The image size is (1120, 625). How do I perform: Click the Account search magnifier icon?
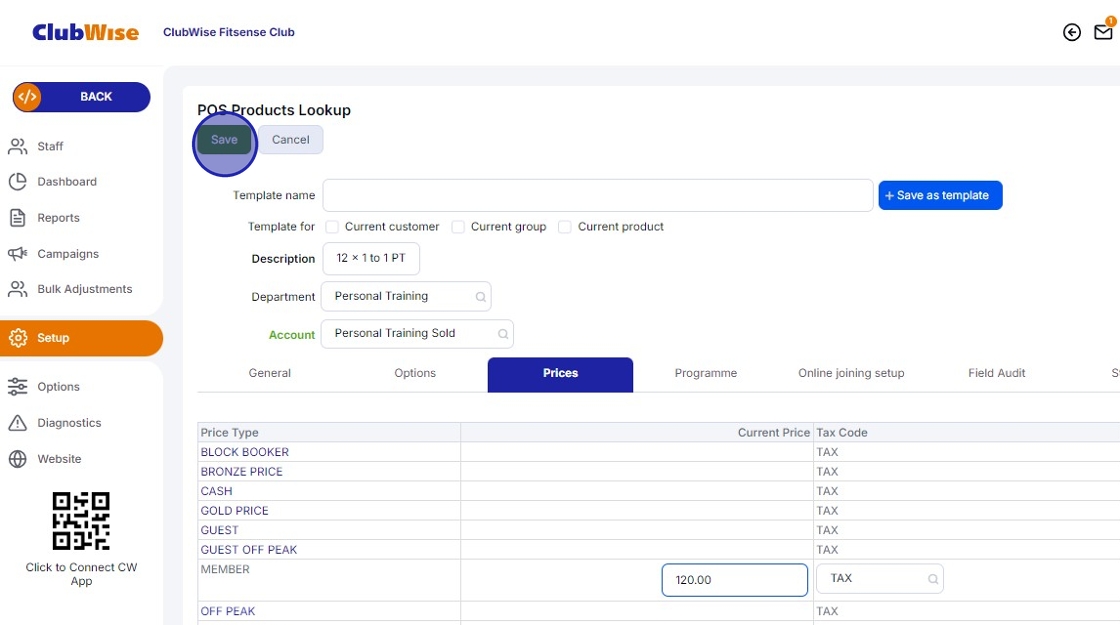coord(503,334)
